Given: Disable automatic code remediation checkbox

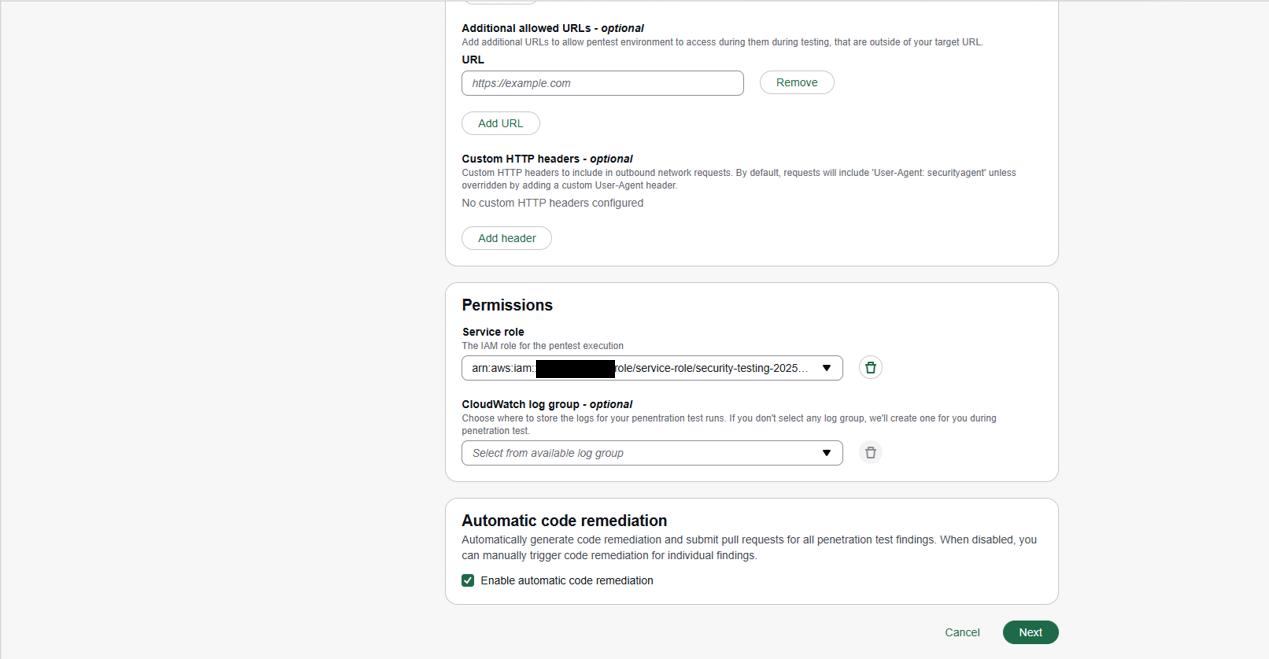Looking at the screenshot, I should coord(468,580).
